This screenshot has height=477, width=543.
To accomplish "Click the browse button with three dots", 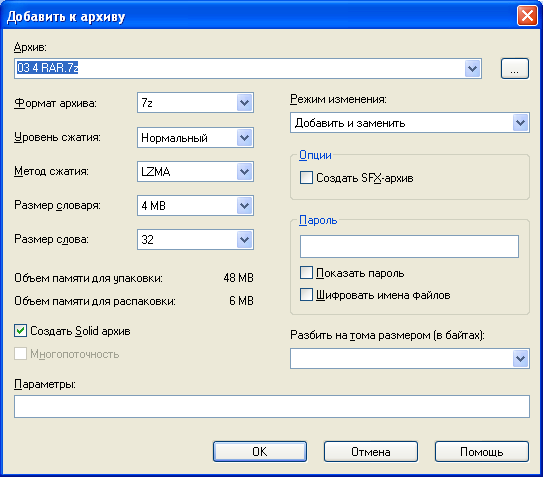I will click(x=515, y=69).
